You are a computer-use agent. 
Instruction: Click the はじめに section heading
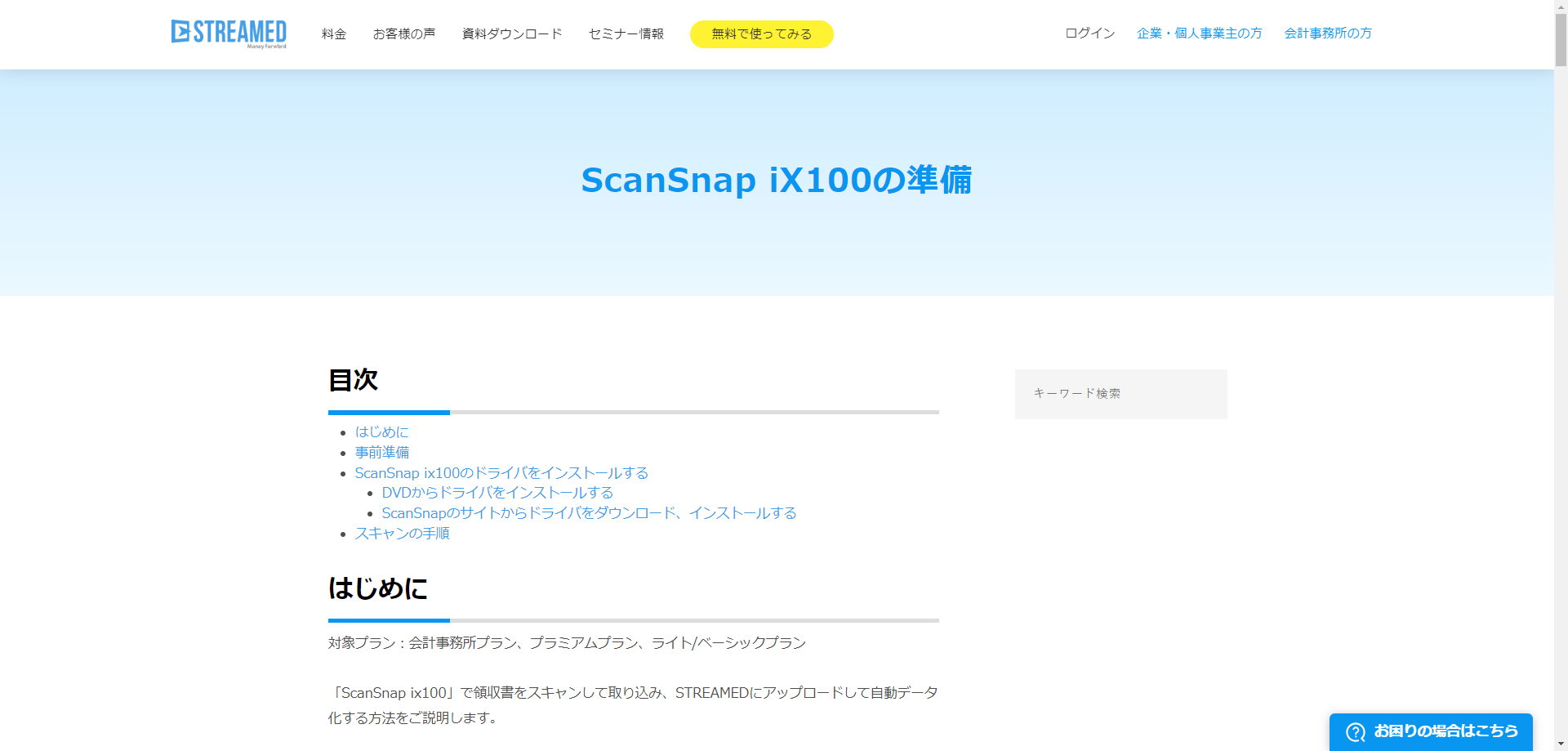(x=378, y=588)
